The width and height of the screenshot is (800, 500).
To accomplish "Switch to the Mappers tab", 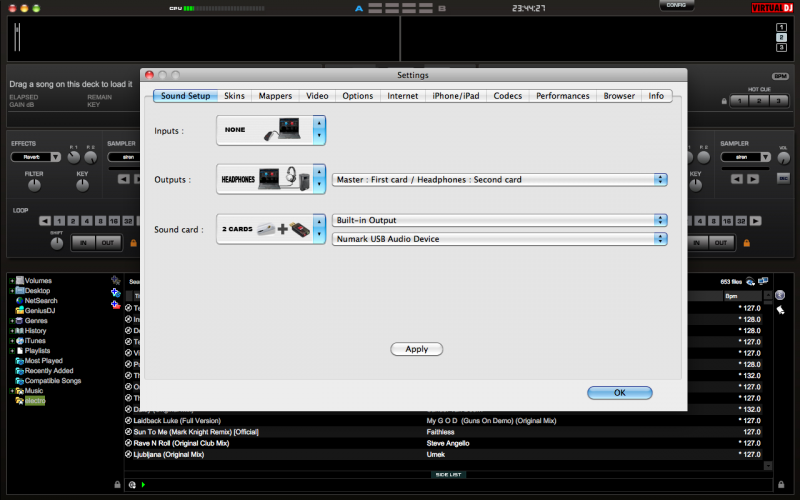I will pyautogui.click(x=275, y=96).
